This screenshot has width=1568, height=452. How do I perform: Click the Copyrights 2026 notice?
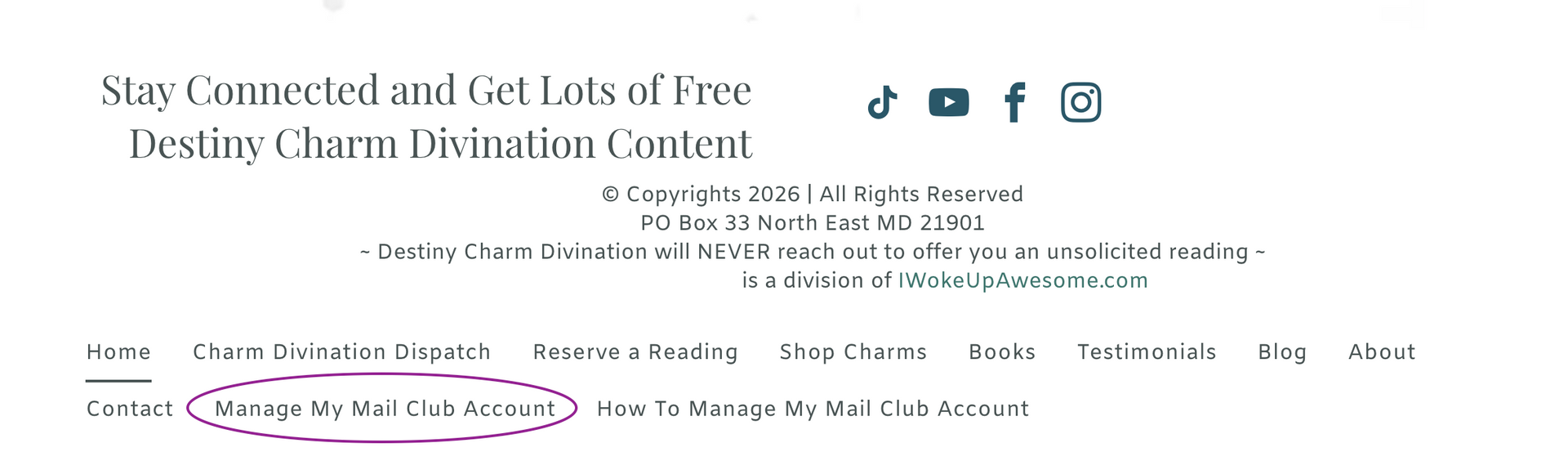click(813, 195)
